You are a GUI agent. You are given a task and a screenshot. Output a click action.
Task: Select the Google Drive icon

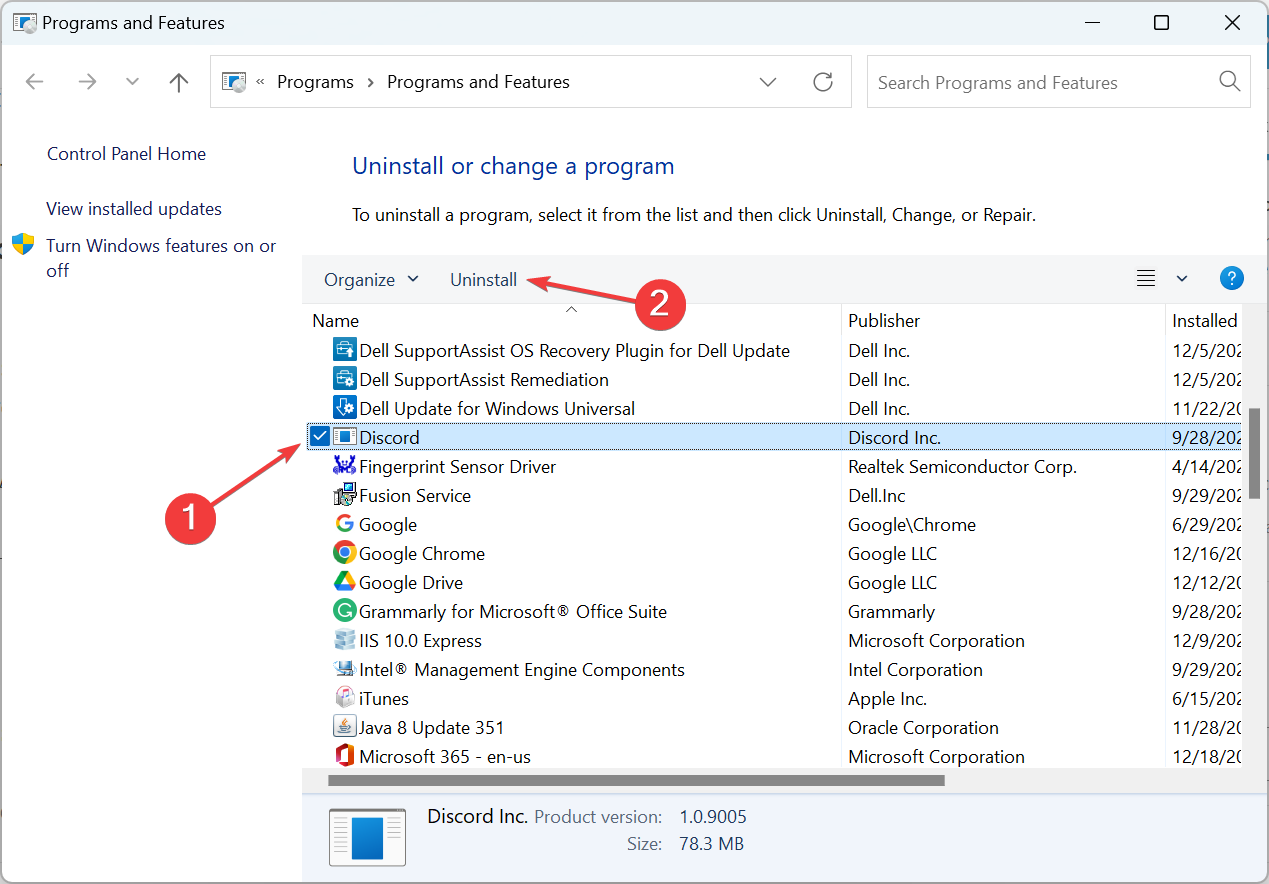coord(344,582)
